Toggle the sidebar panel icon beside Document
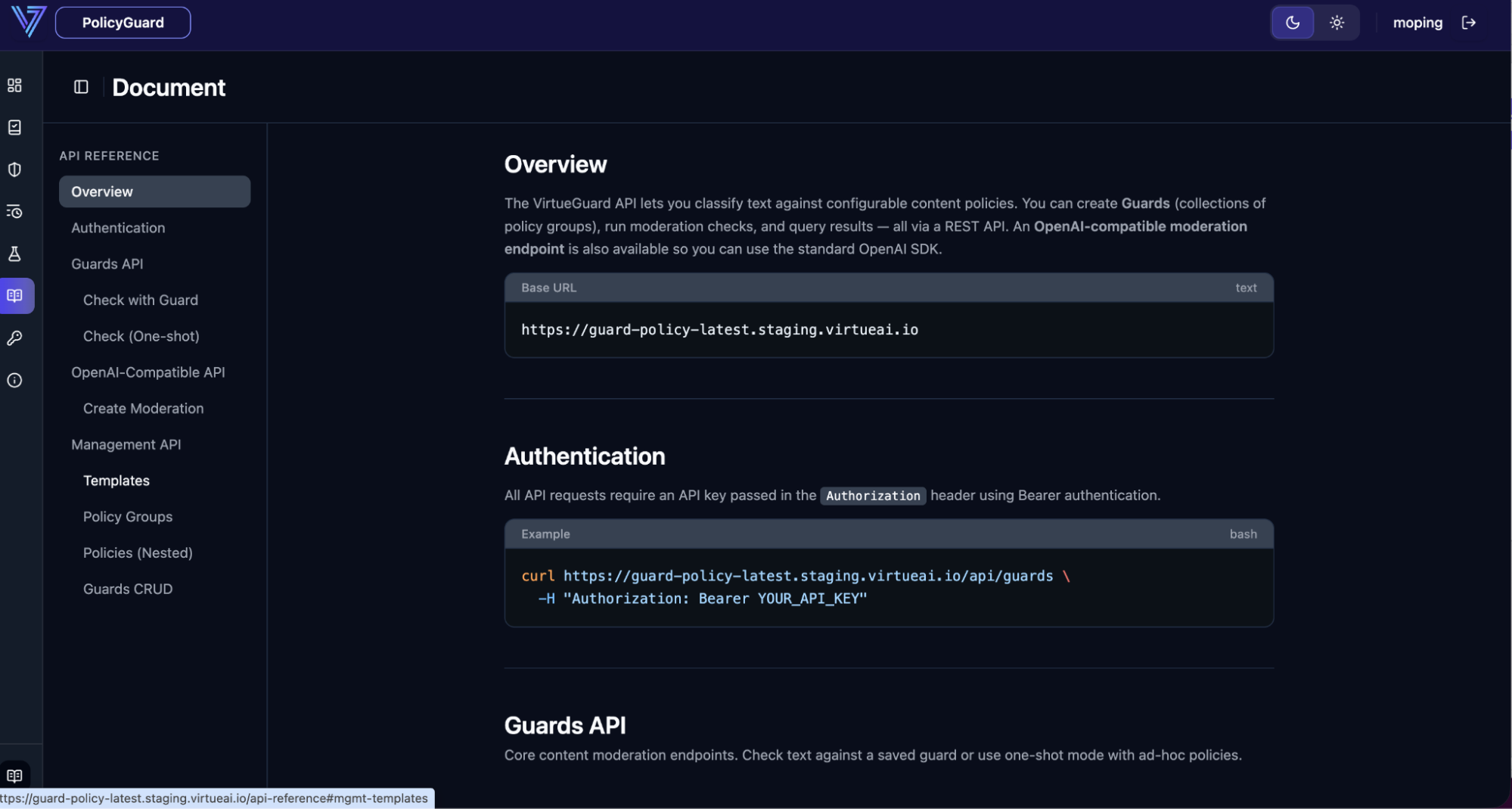Image resolution: width=1512 pixels, height=809 pixels. (81, 87)
